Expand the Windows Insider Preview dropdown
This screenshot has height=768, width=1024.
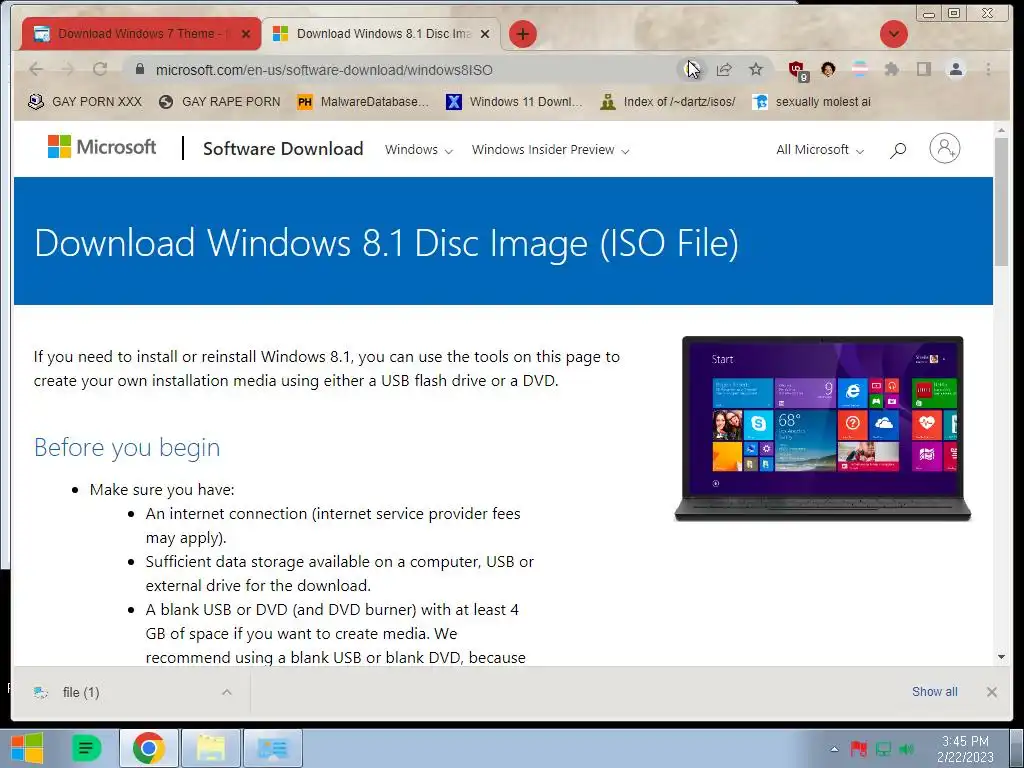[x=551, y=150]
